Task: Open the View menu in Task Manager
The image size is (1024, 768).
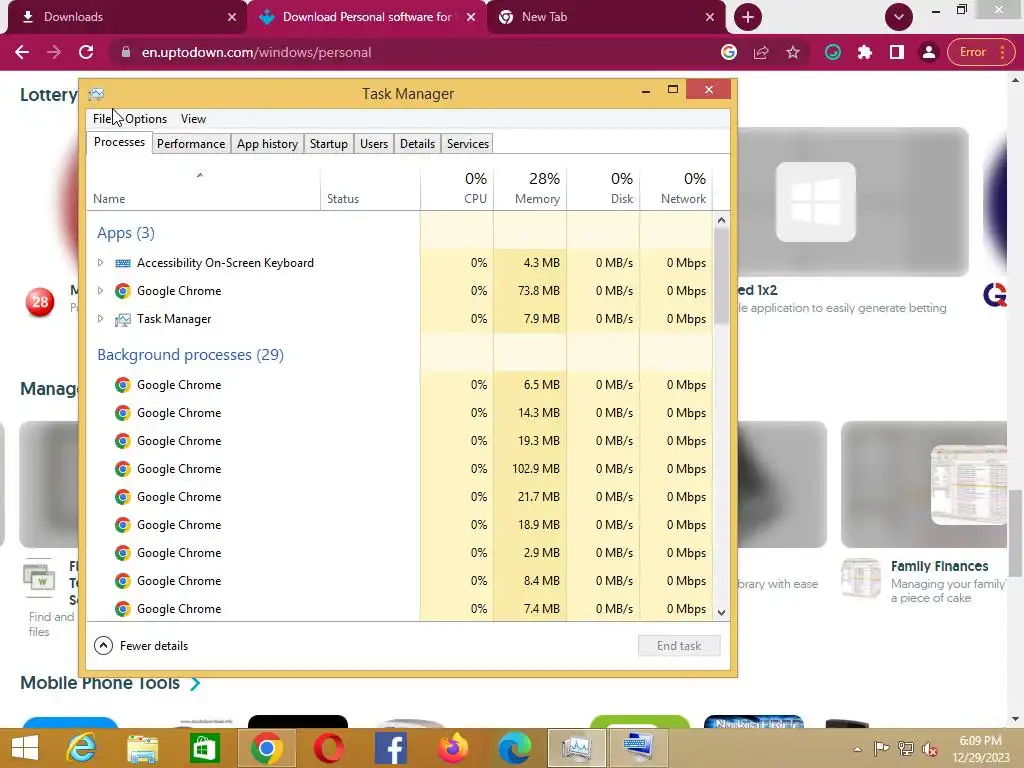Action: [193, 119]
